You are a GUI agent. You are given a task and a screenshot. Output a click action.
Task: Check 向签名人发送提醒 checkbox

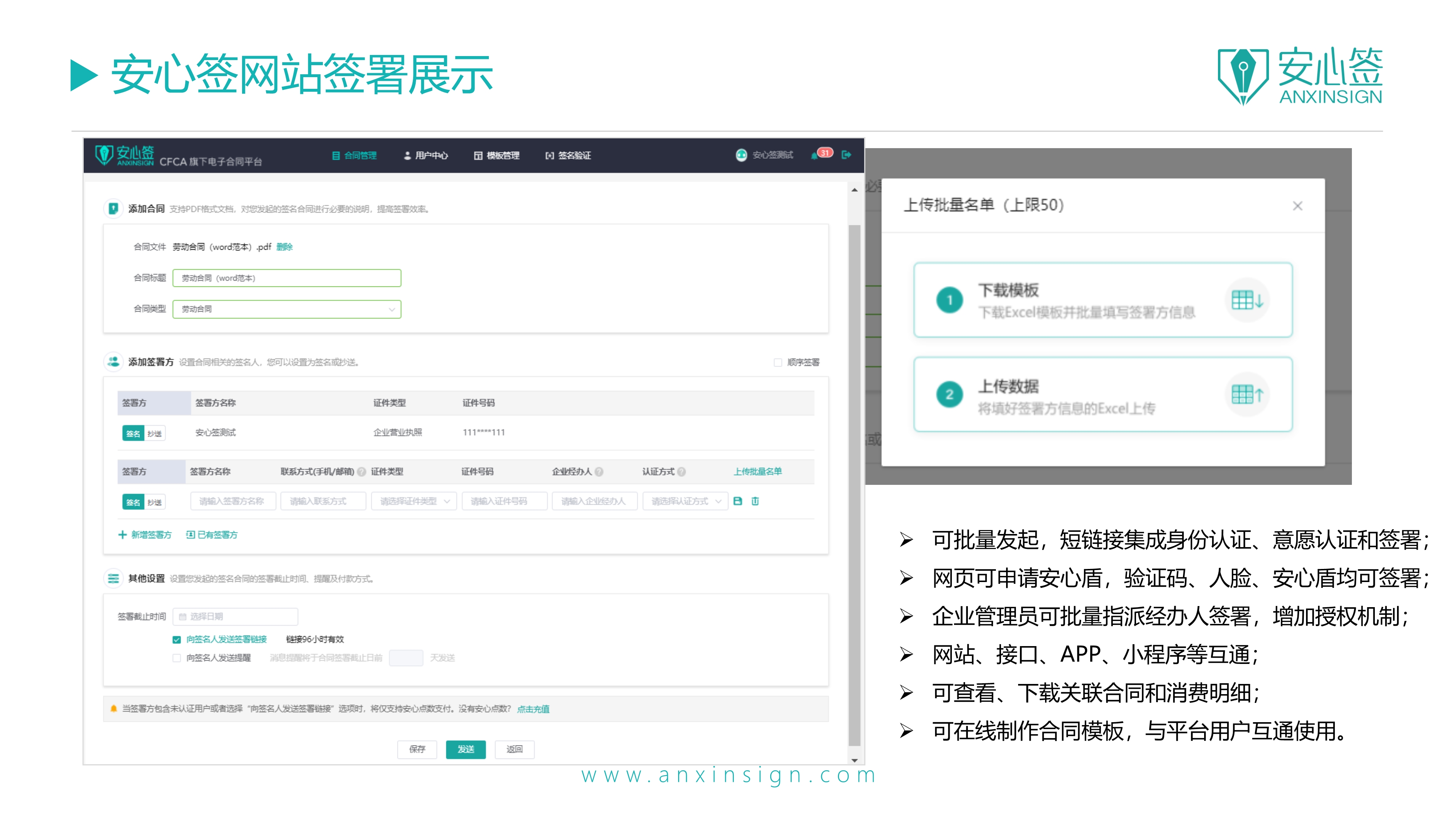[x=177, y=658]
